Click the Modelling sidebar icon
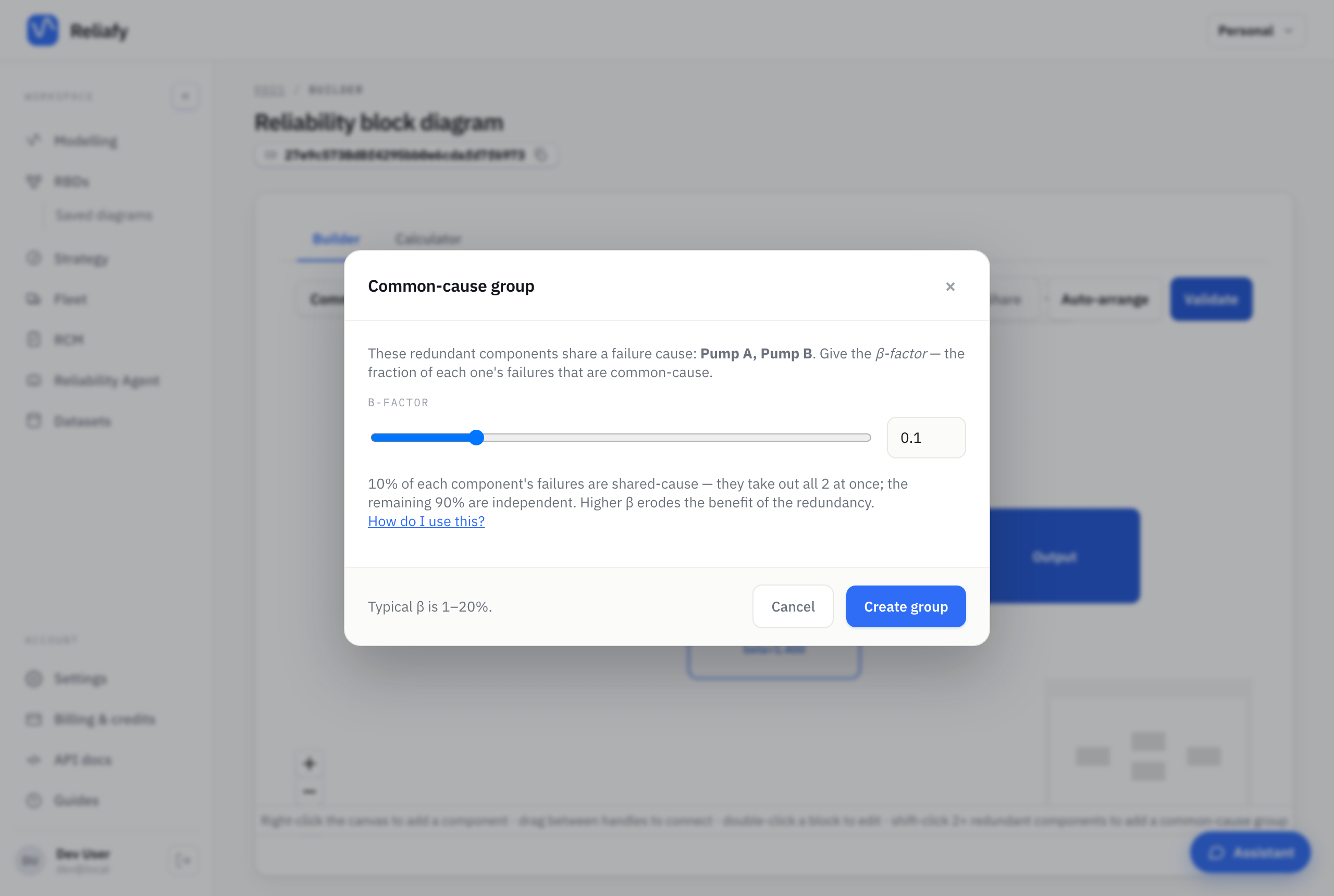This screenshot has height=896, width=1334. pos(34,140)
